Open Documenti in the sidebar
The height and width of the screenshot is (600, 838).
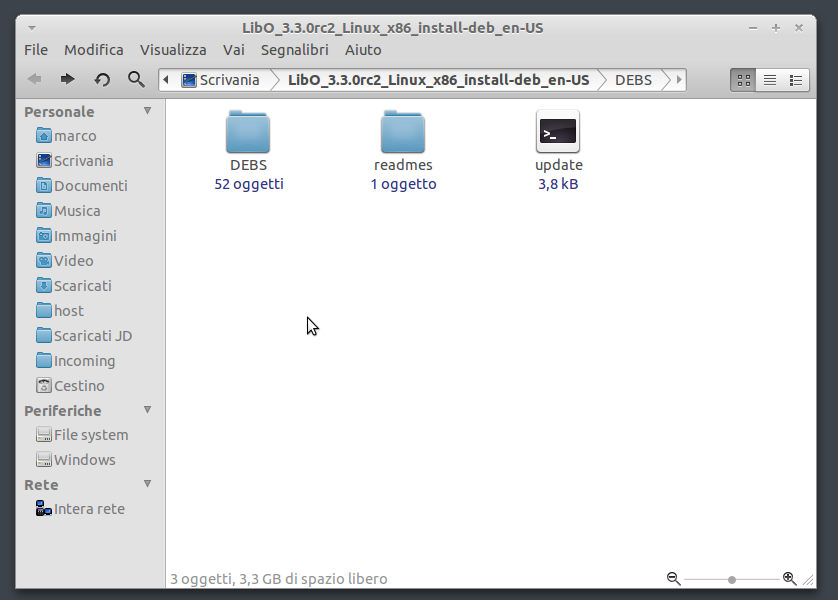coord(82,186)
